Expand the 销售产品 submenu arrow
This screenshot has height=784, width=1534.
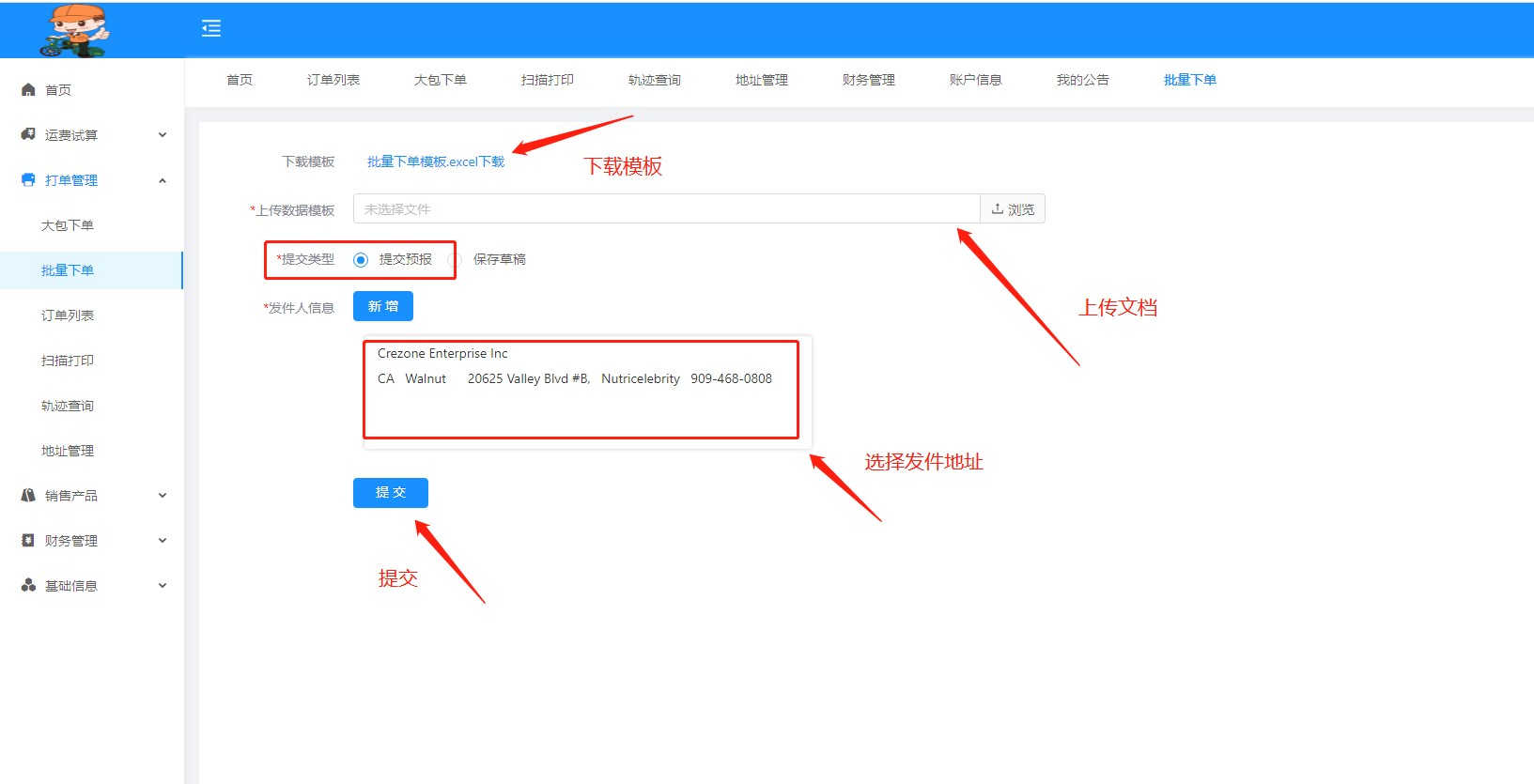click(163, 496)
